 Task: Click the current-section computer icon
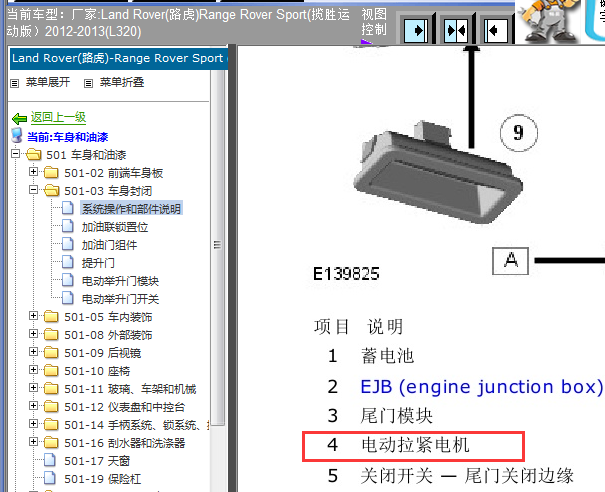pos(17,136)
